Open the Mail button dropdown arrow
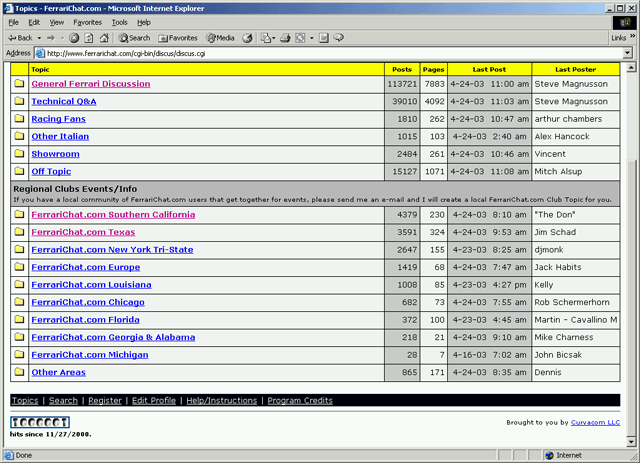This screenshot has width=640, height=463. [x=273, y=38]
